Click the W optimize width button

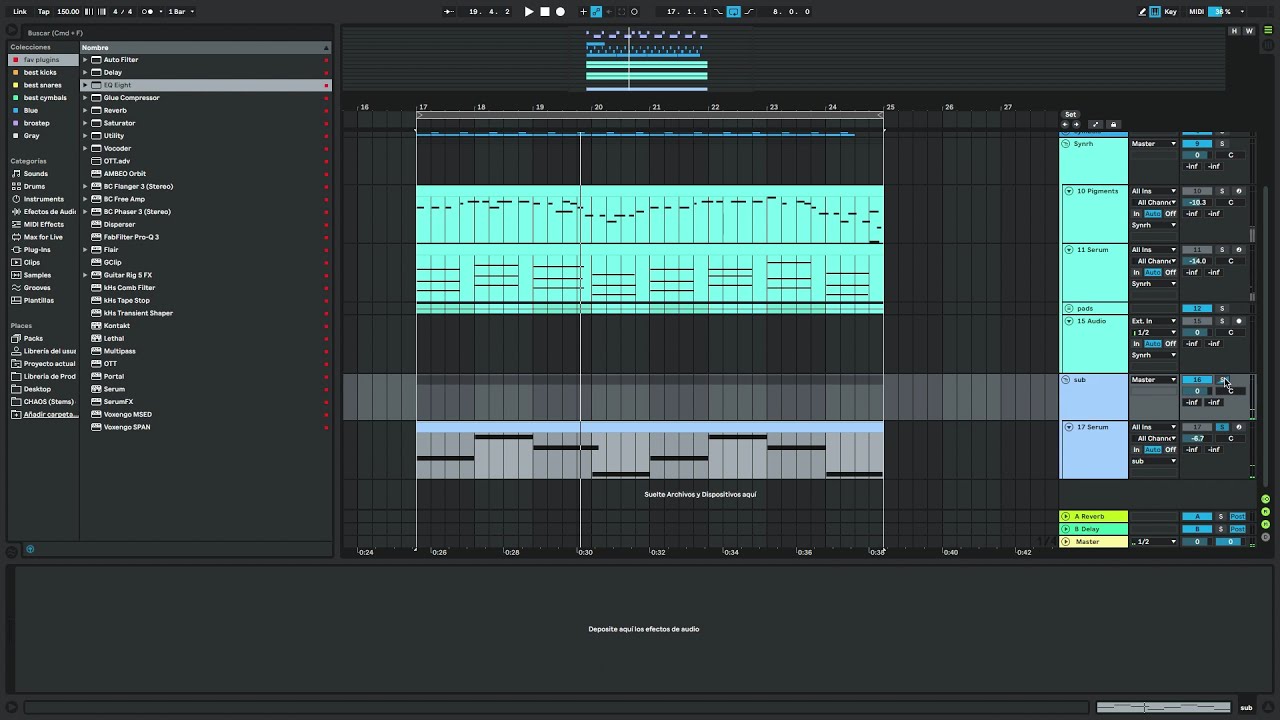[x=1248, y=31]
